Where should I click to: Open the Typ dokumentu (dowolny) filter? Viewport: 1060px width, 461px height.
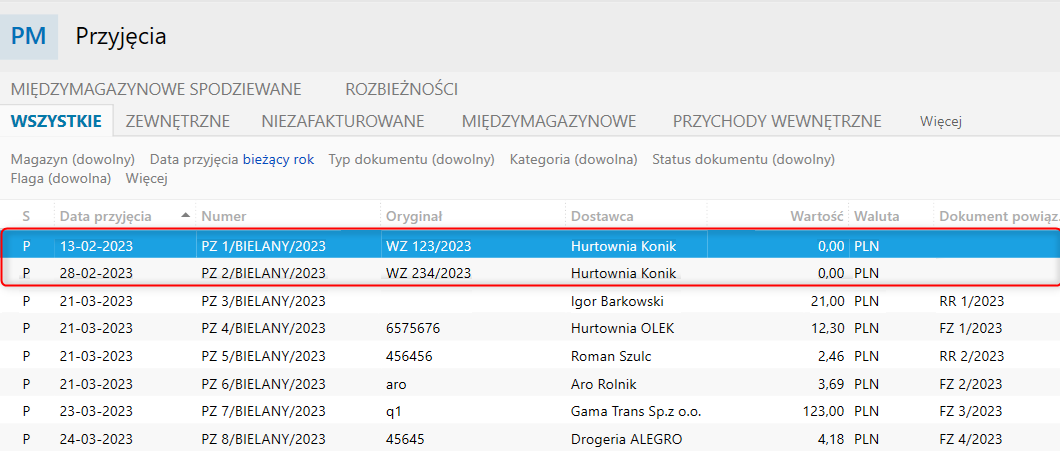click(412, 160)
